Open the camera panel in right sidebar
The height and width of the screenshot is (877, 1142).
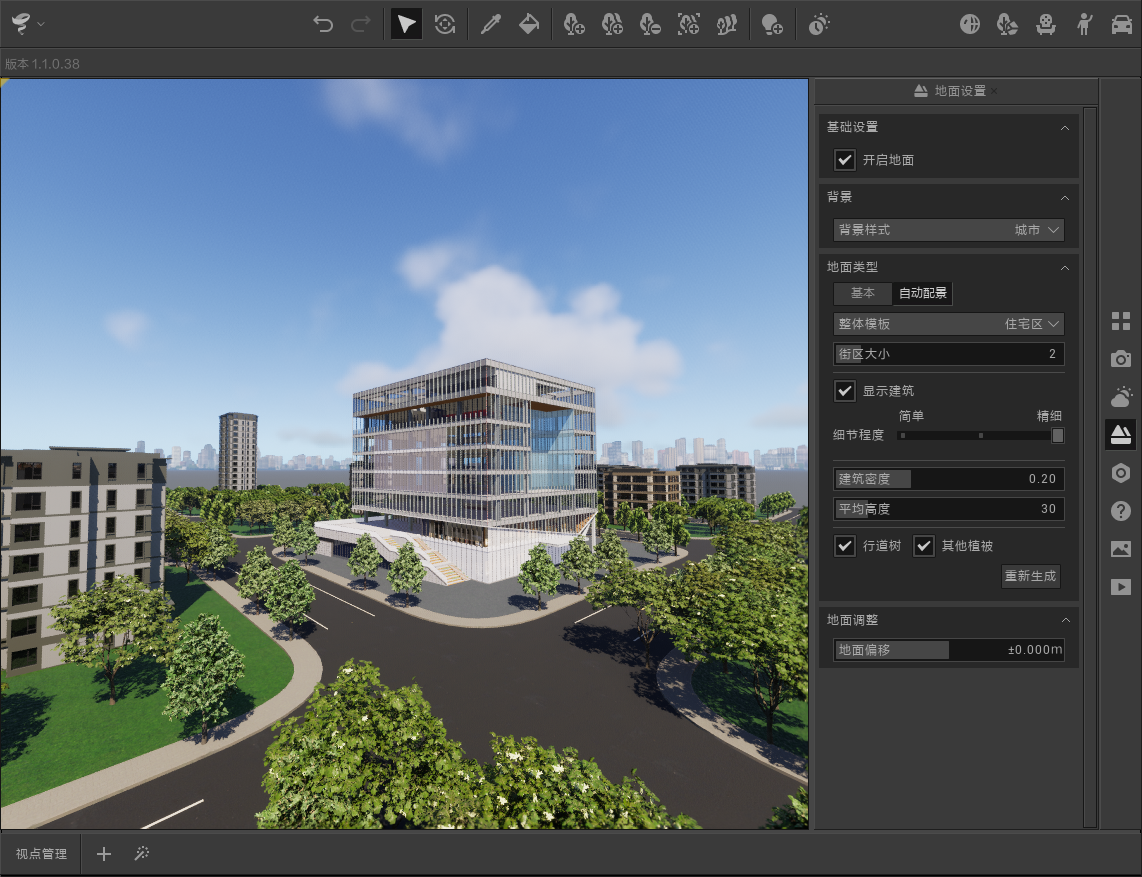(x=1121, y=358)
